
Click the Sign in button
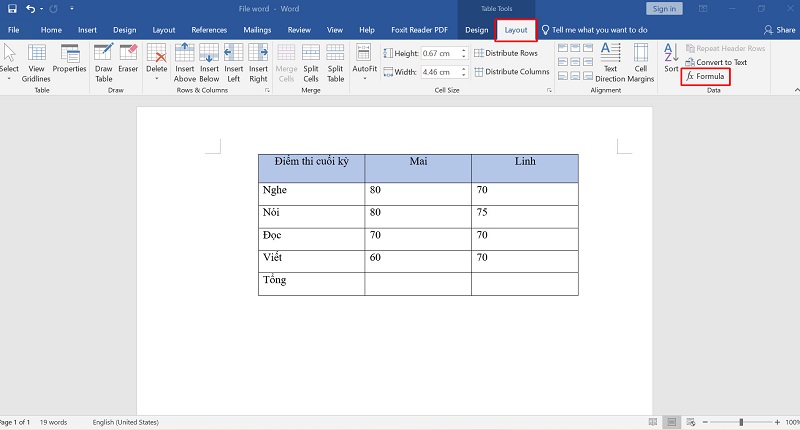point(664,9)
